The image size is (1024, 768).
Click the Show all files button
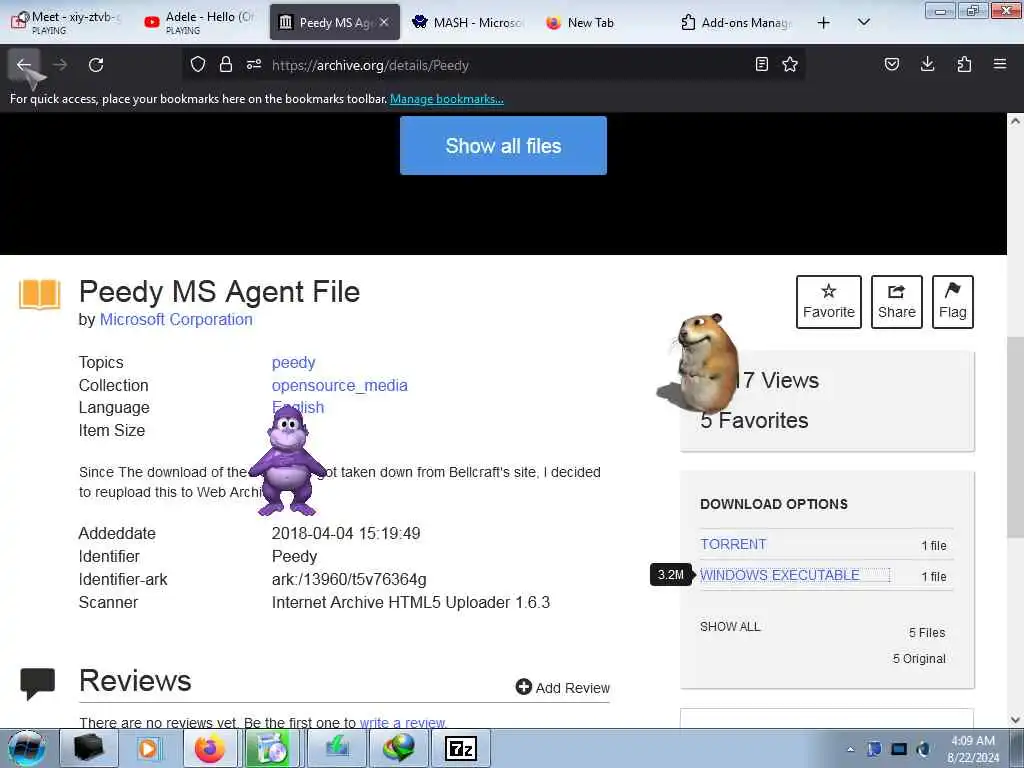pos(504,146)
